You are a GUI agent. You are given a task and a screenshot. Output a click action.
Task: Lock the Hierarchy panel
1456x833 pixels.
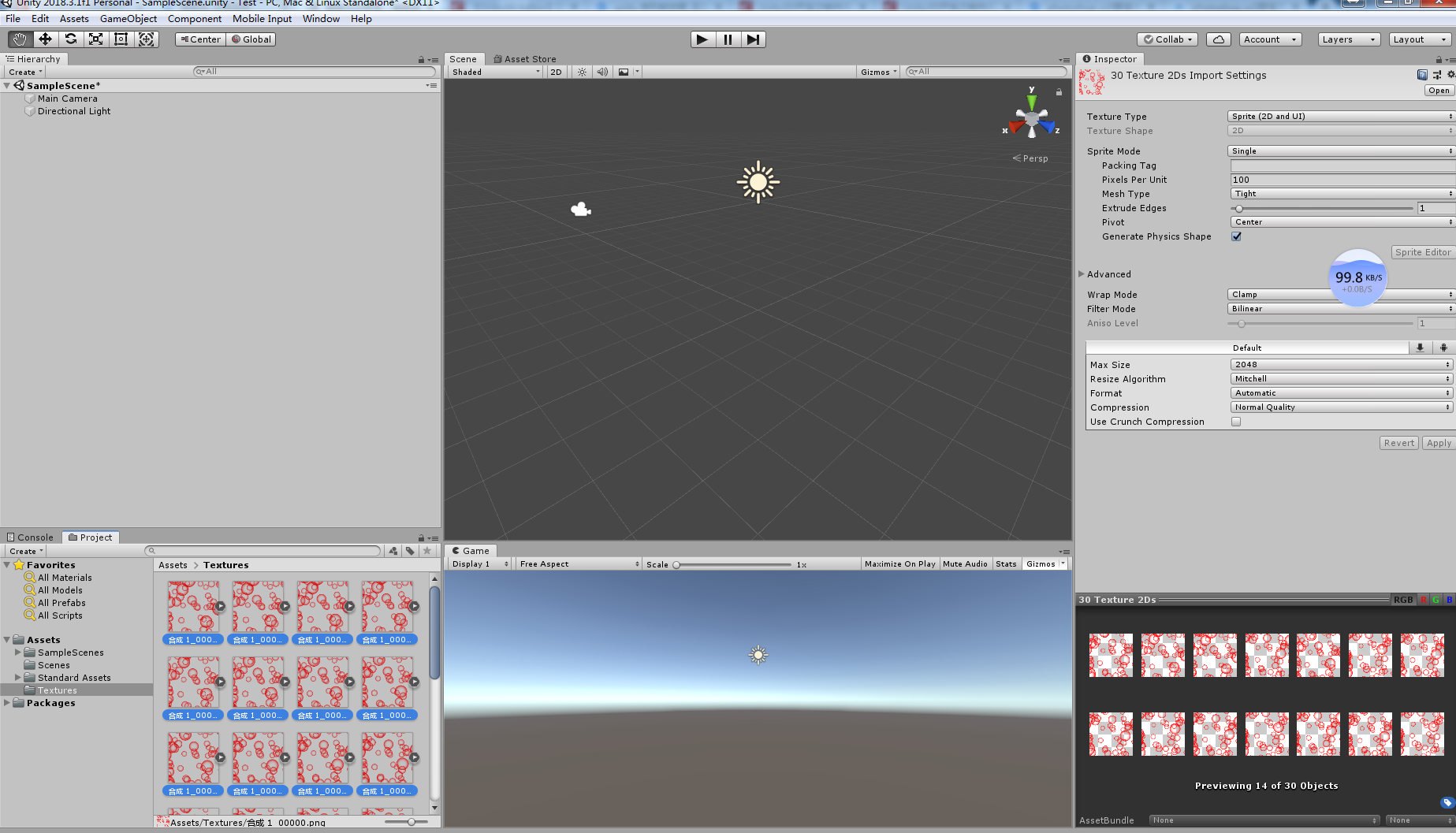tap(421, 60)
